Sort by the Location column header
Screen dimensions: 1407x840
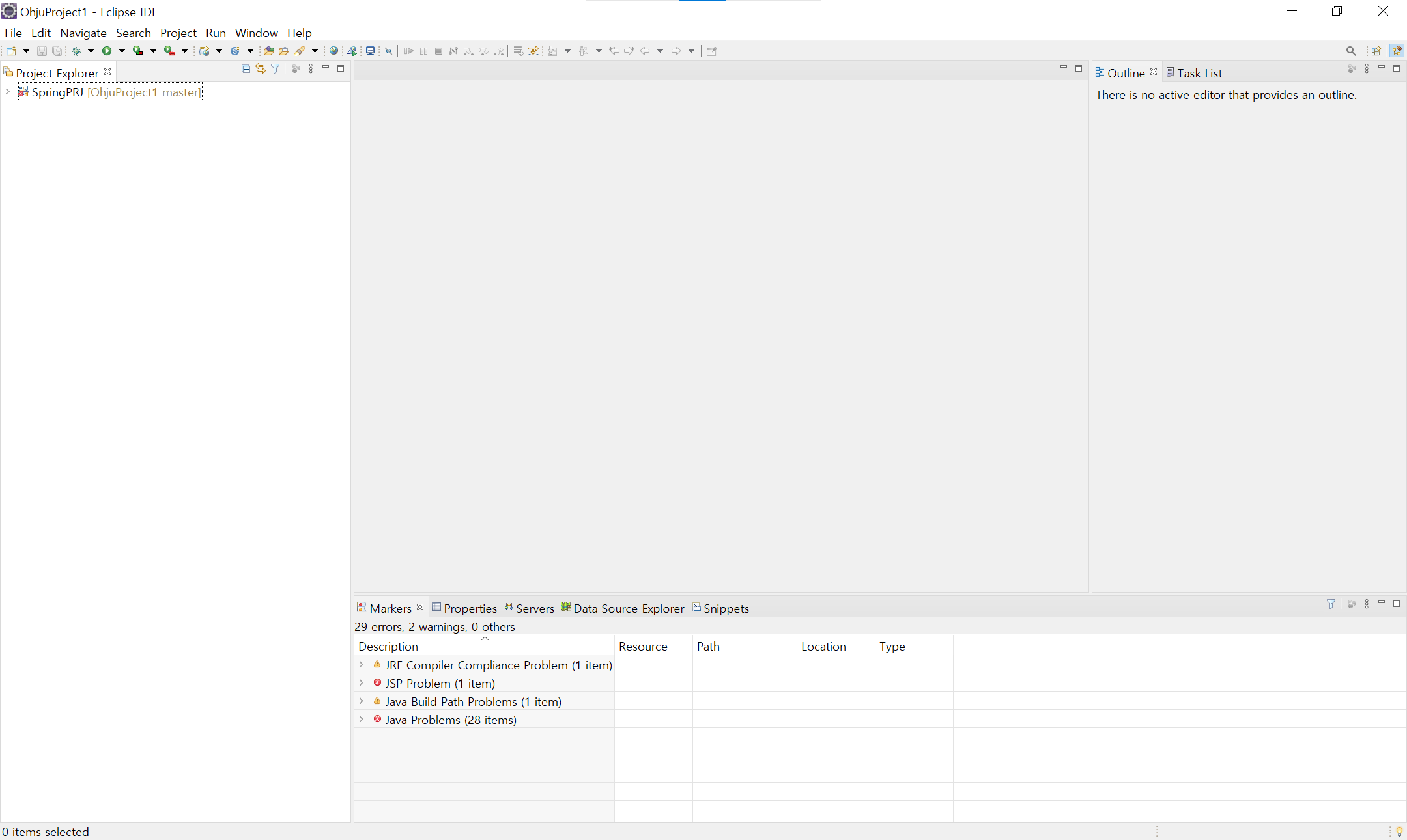coord(836,646)
